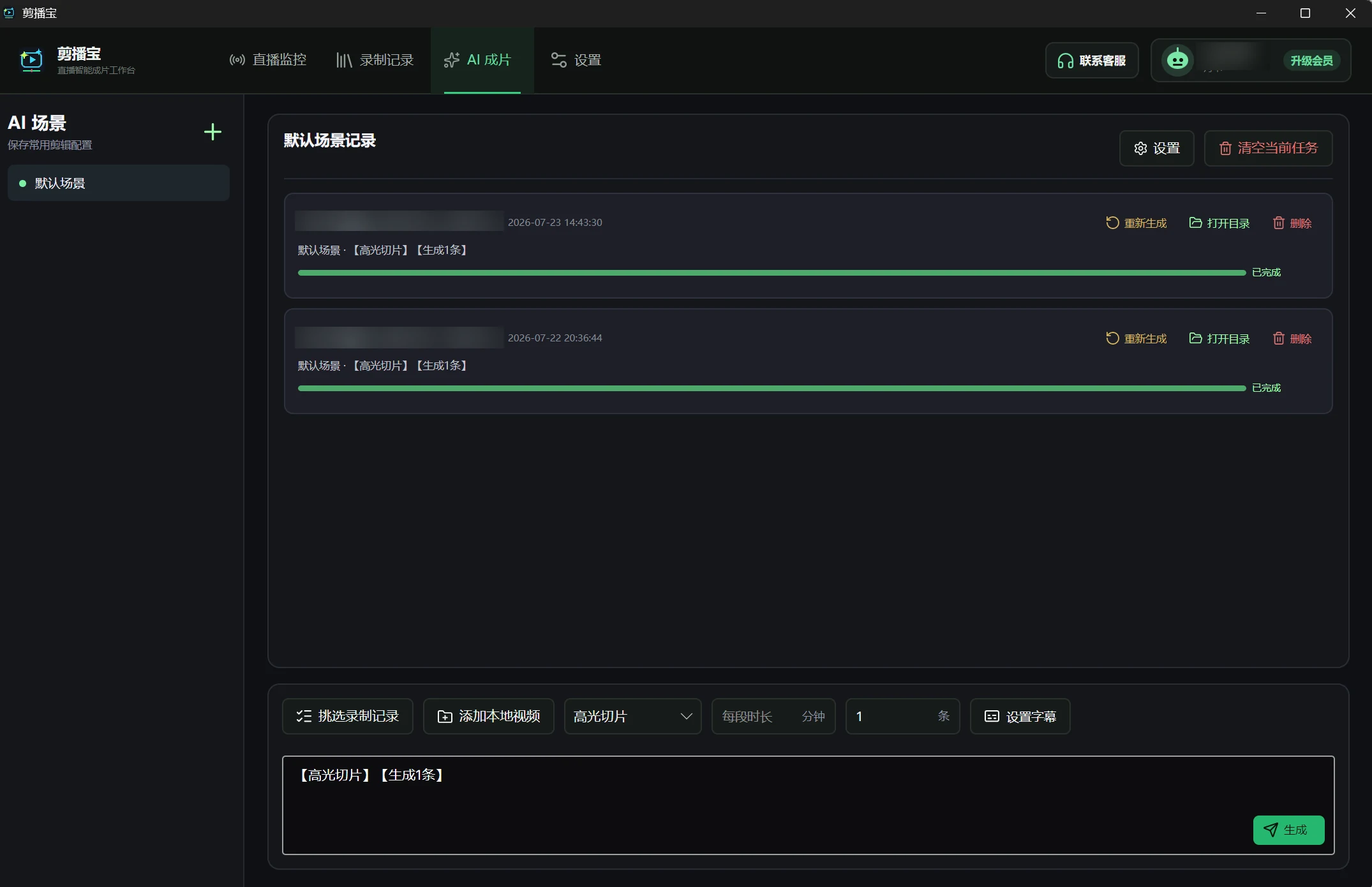Maximize the 剪播宝 window

pyautogui.click(x=1305, y=13)
